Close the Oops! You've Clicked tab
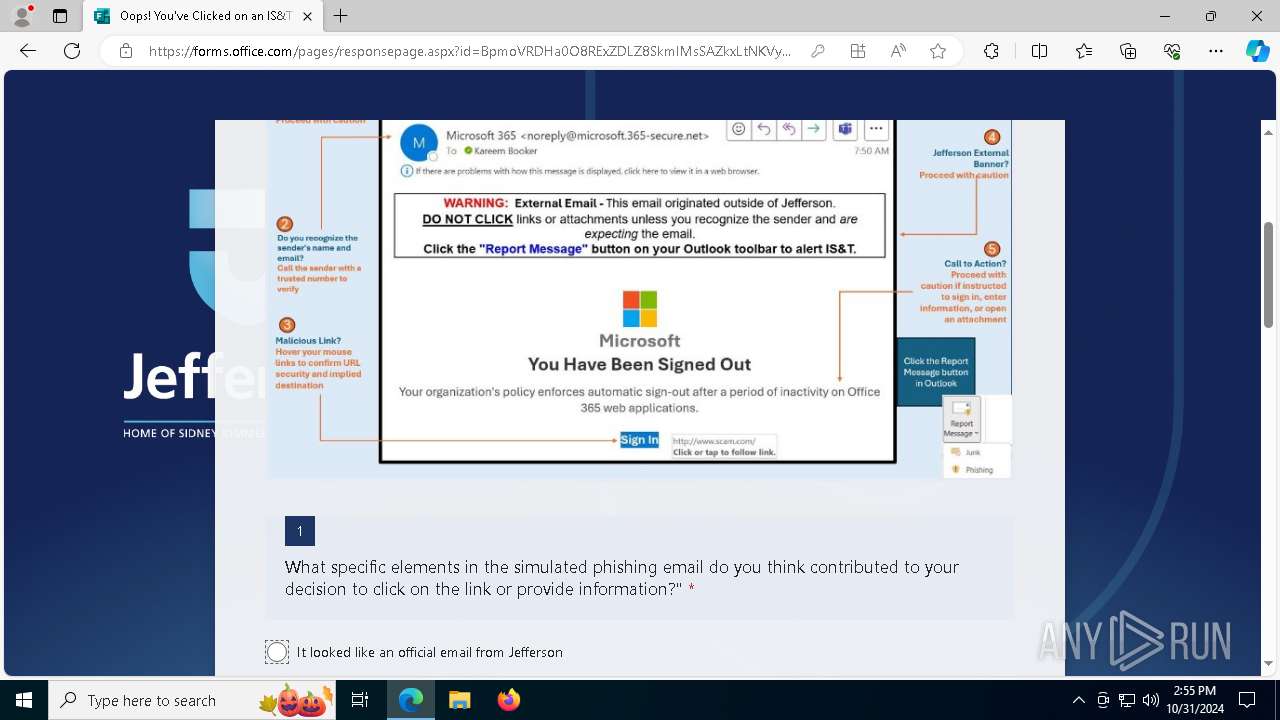The image size is (1280, 720). tap(307, 16)
